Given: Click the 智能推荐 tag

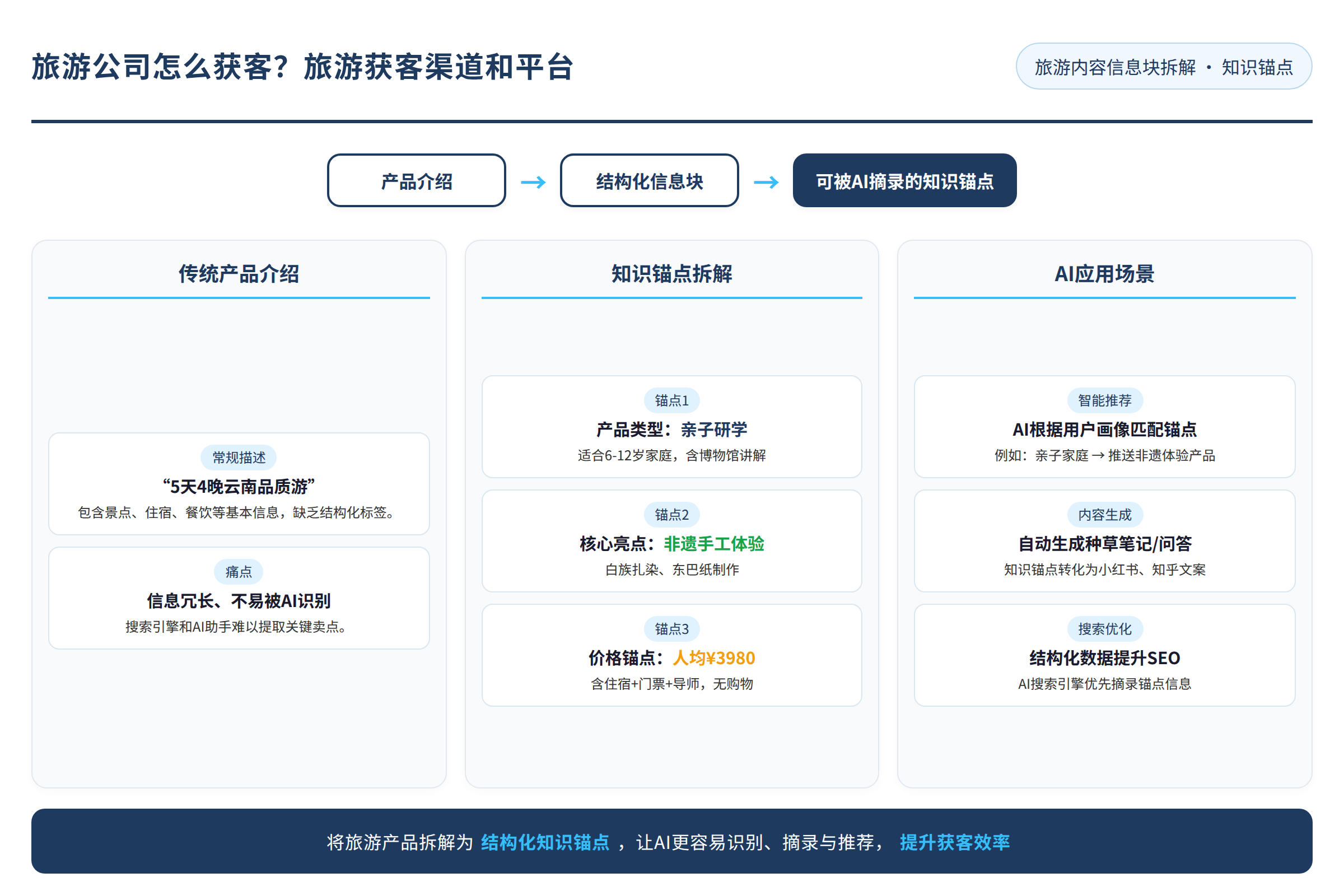Looking at the screenshot, I should (1105, 400).
